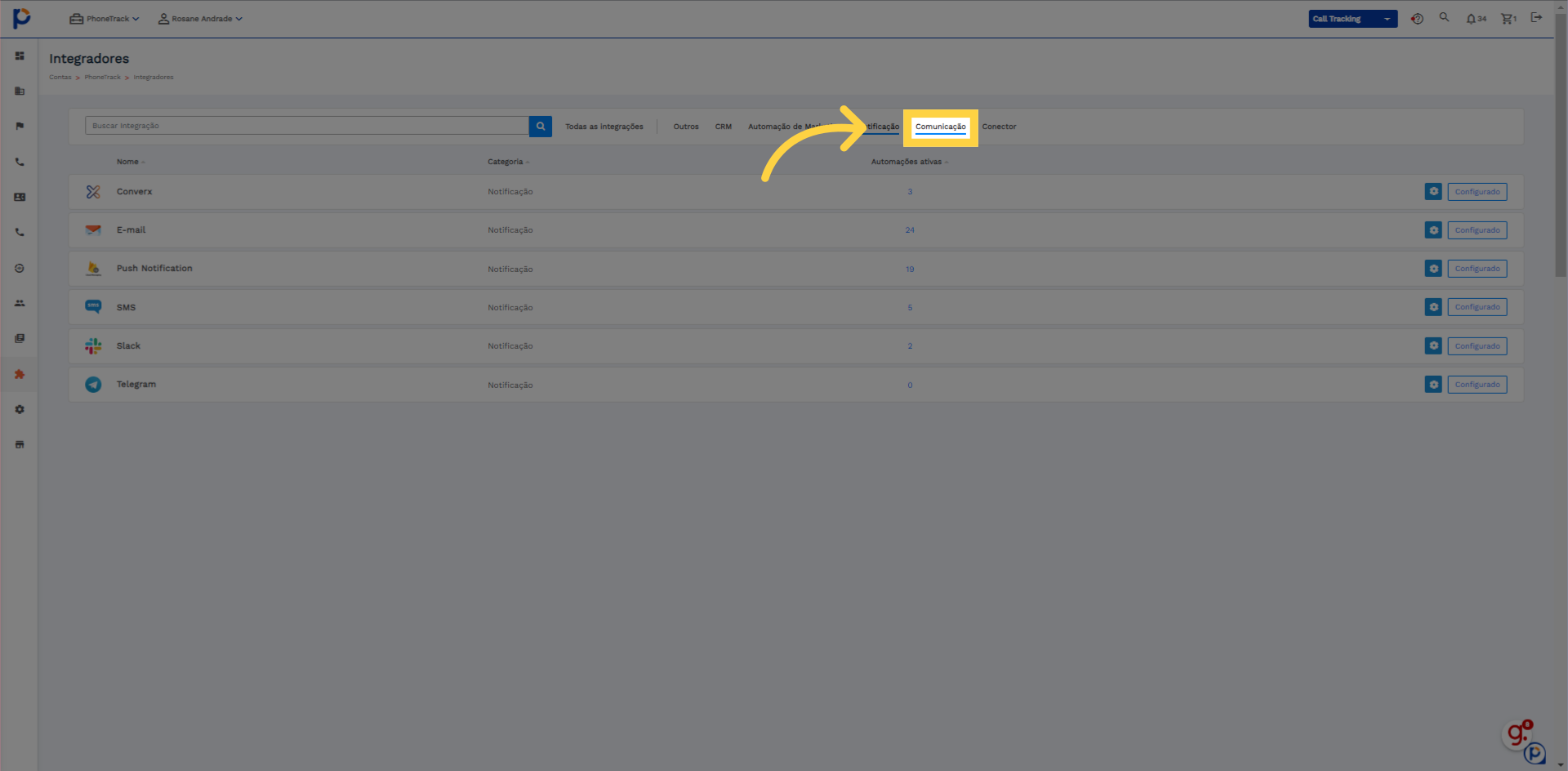
Task: Click gear settings icon in Converx row
Action: [x=1433, y=192]
